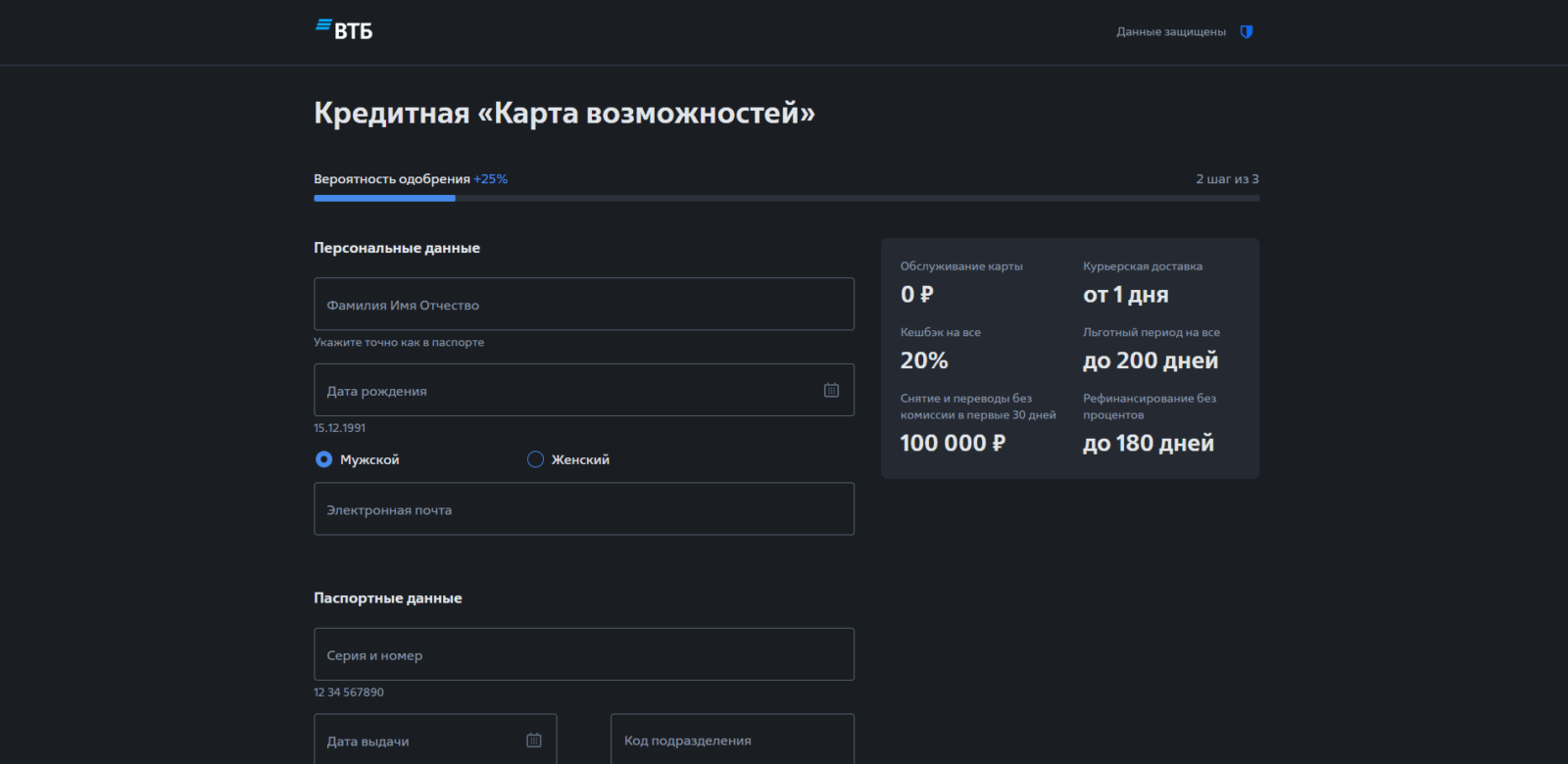The width and height of the screenshot is (1568, 764).
Task: Click the example 12 34 567890
Action: pyautogui.click(x=349, y=692)
